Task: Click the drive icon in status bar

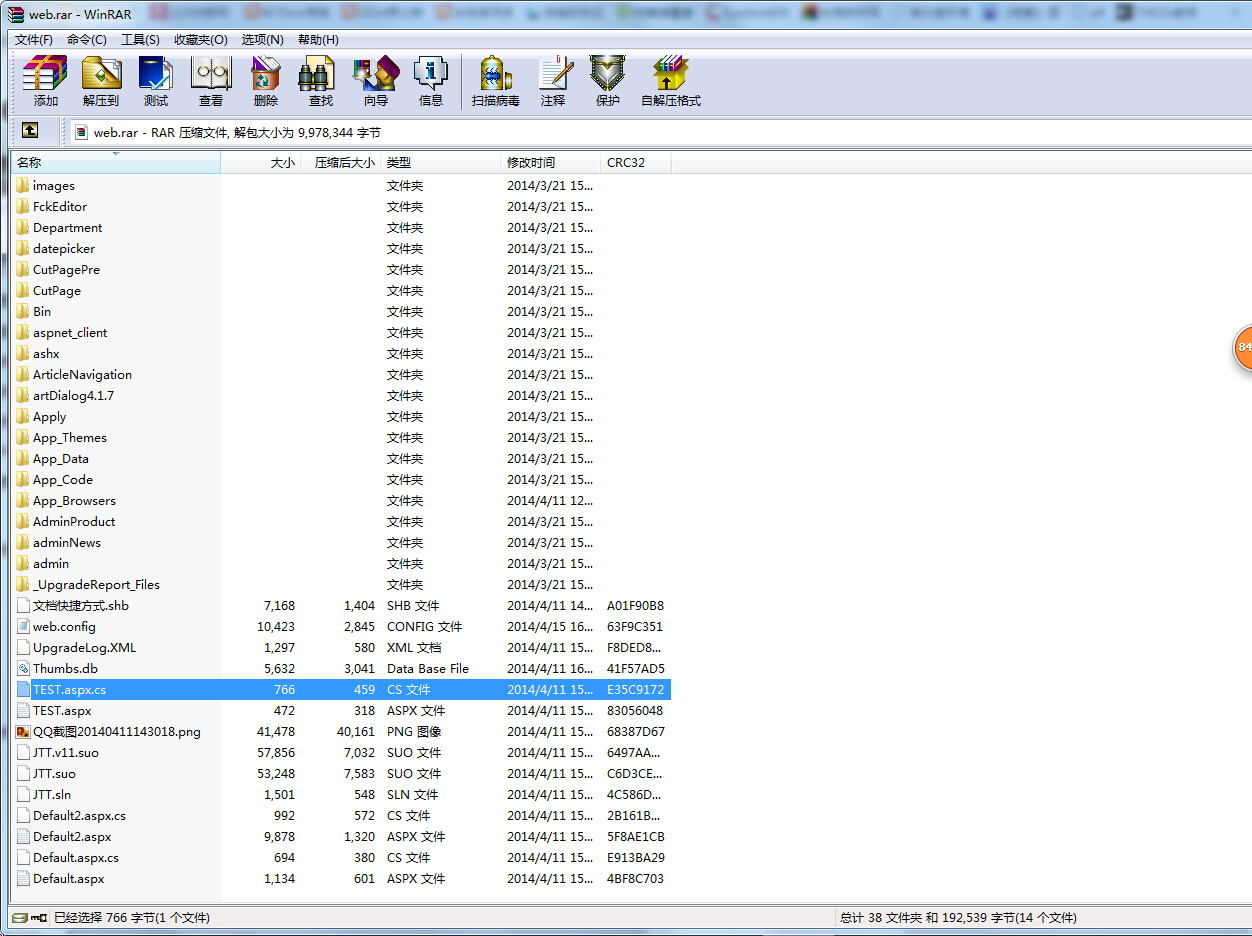Action: coord(19,917)
